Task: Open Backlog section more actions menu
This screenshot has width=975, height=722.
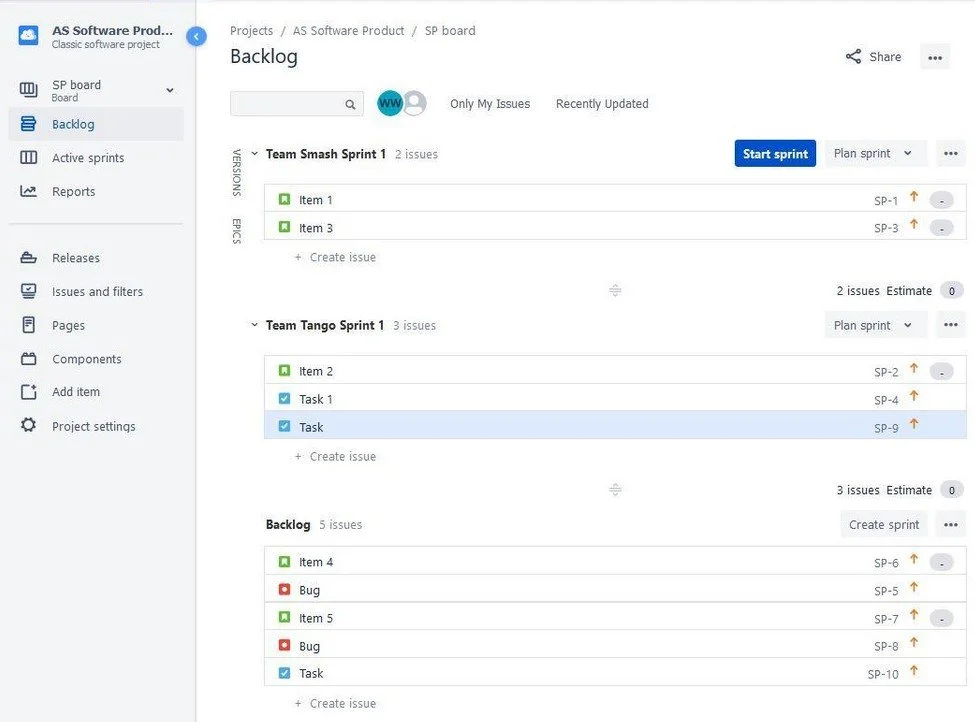Action: click(x=950, y=525)
